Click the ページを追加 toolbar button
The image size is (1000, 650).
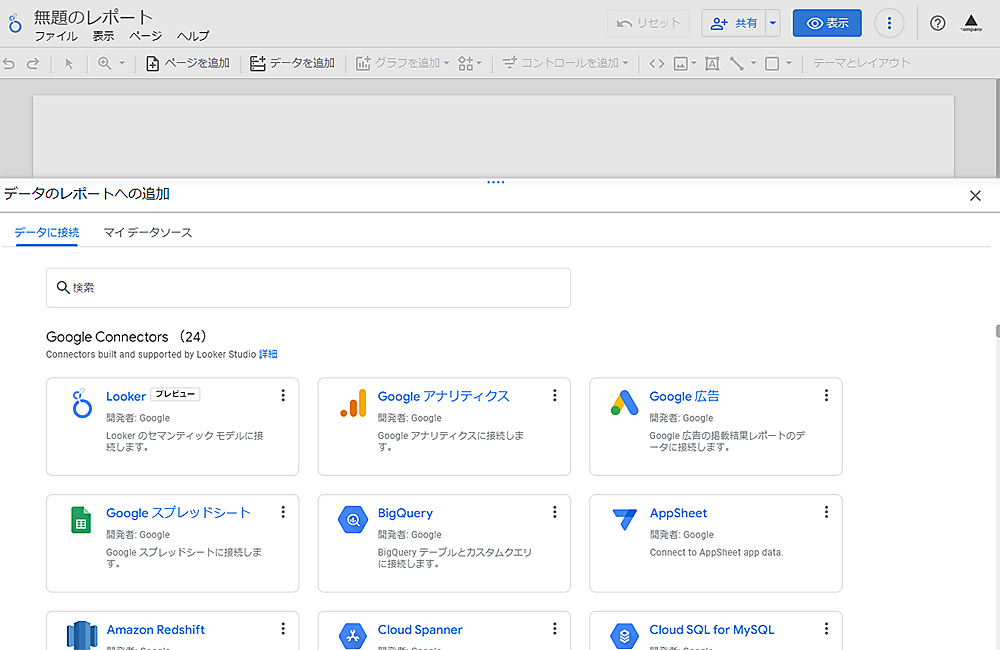click(187, 63)
